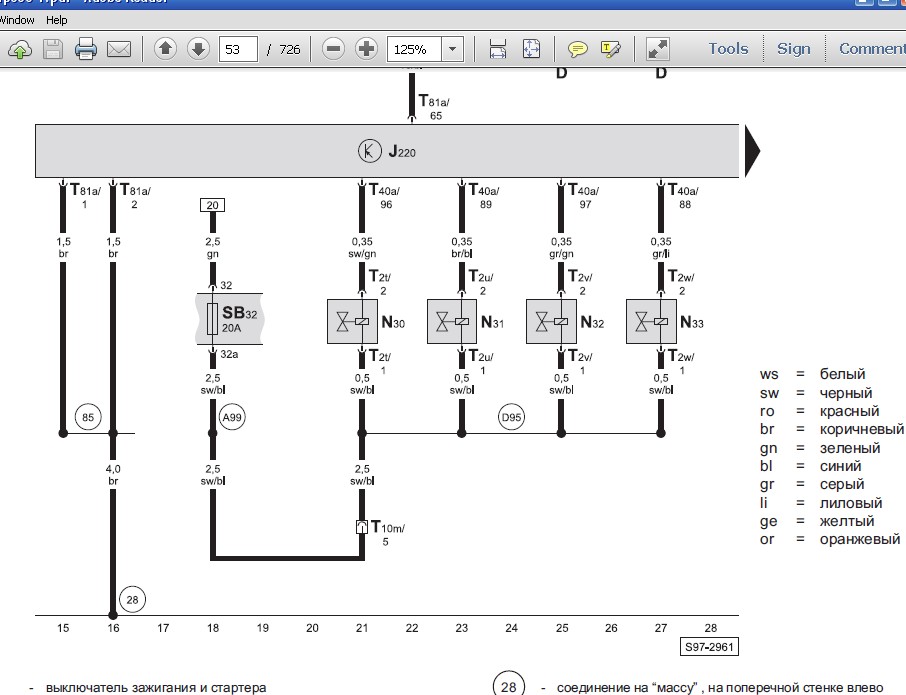Open the Comment pane
The image size is (906, 695).
coord(872,49)
